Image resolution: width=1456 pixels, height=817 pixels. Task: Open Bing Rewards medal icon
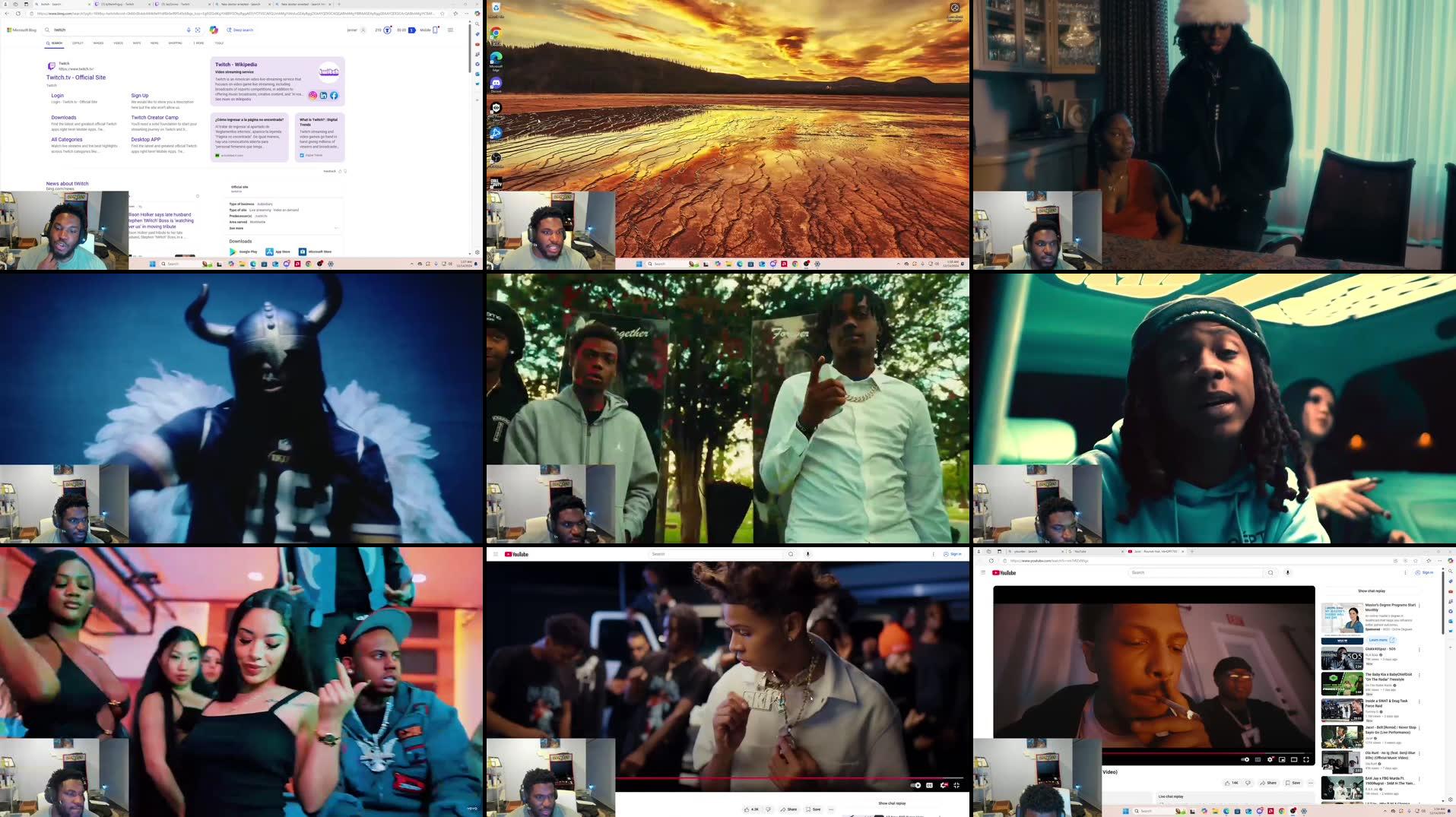tap(388, 30)
